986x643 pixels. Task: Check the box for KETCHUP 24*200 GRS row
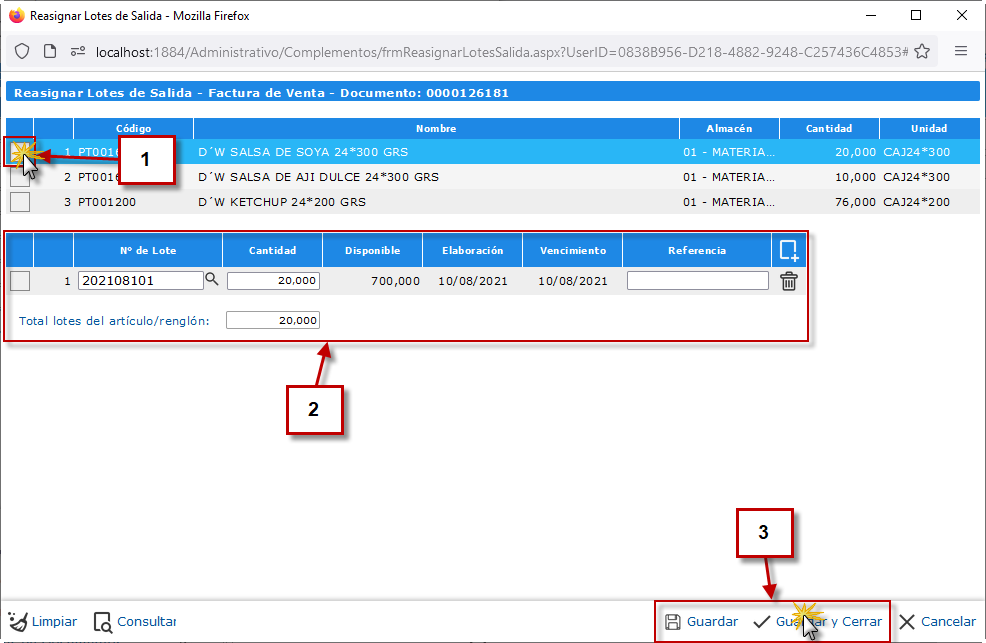click(x=20, y=202)
